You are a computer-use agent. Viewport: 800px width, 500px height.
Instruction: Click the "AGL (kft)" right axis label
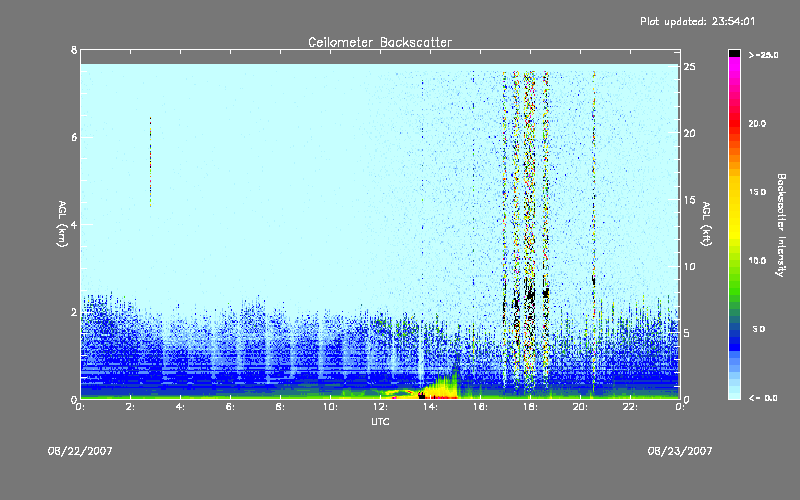point(707,224)
